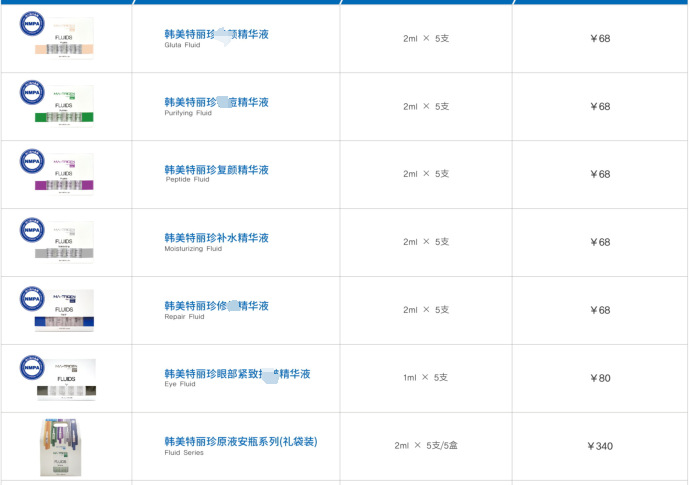The width and height of the screenshot is (690, 485).
Task: Click NMPA badge in Purifying Fluid row
Action: pos(32,92)
